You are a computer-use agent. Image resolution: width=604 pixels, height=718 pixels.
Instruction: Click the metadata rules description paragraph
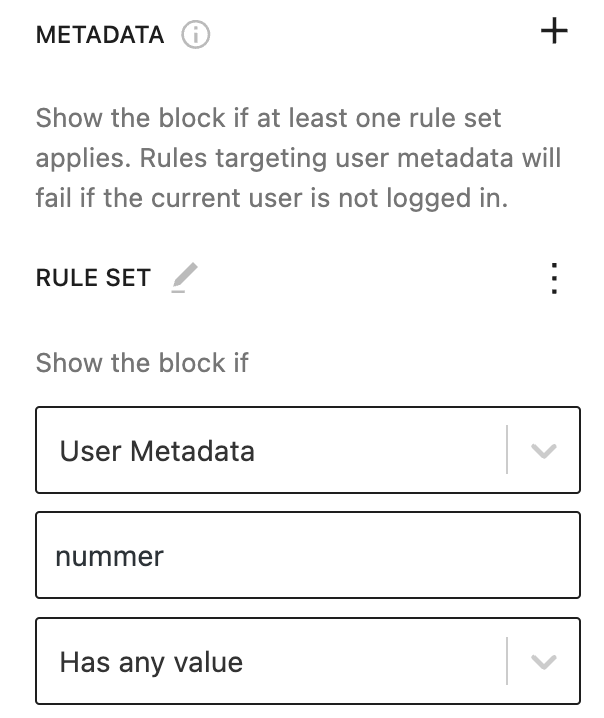(x=299, y=158)
